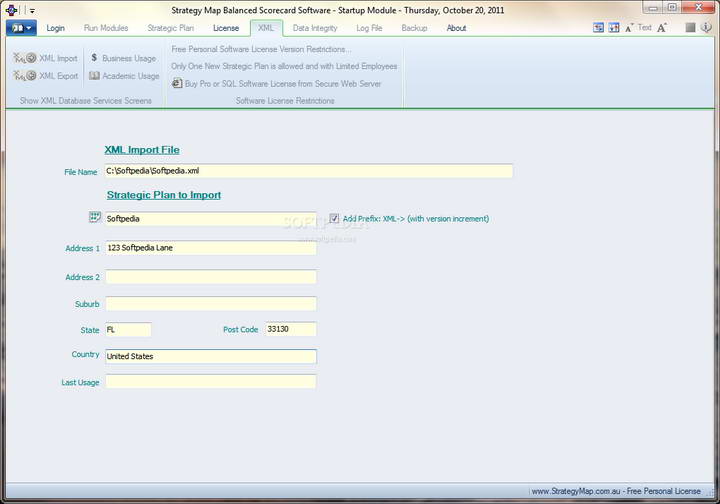The image size is (720, 504).
Task: Click the grid icon beside Softpedia plan field
Action: point(95,217)
